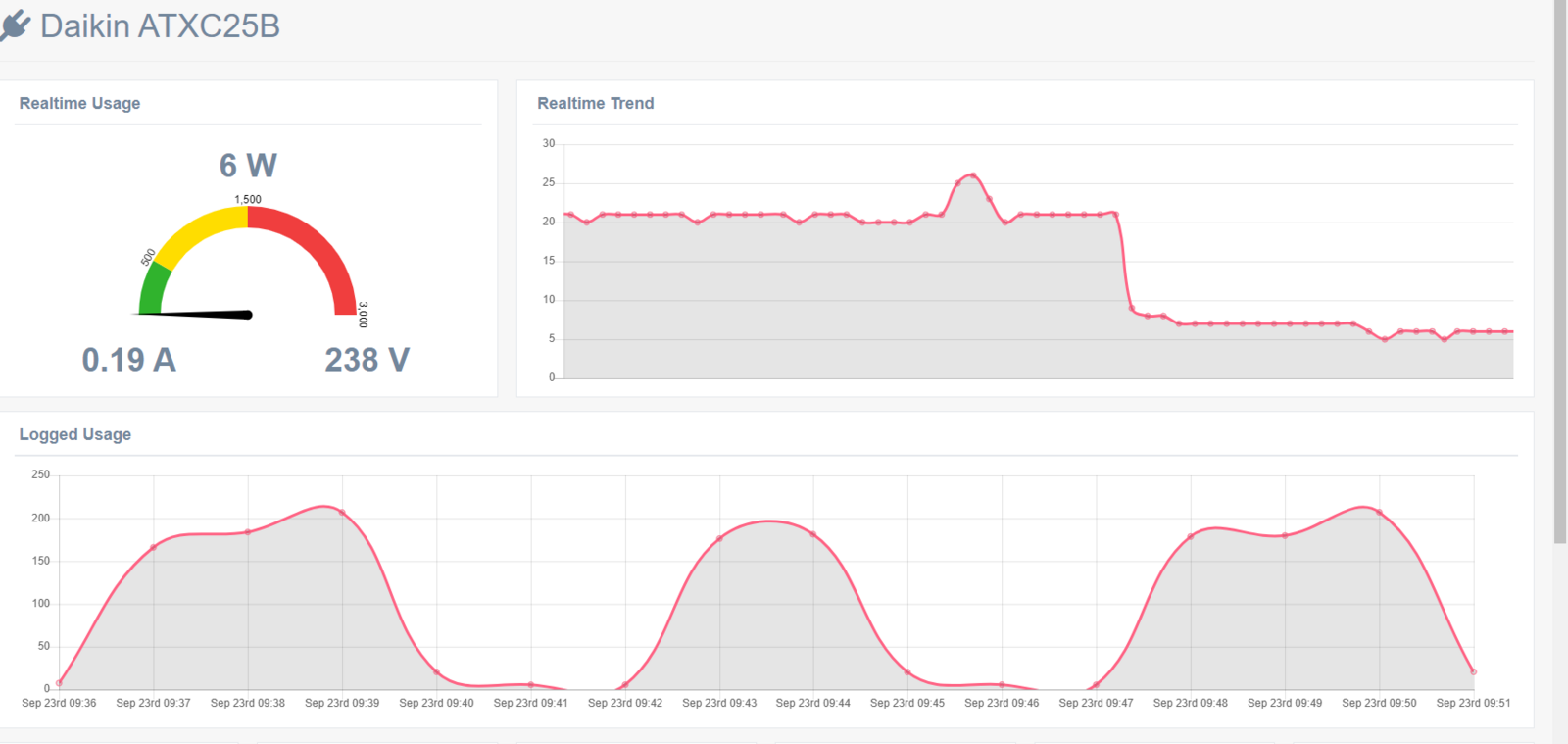Viewport: 1568px width, 744px height.
Task: Click the Sep 23rd 09:48 data point
Action: pos(1191,536)
